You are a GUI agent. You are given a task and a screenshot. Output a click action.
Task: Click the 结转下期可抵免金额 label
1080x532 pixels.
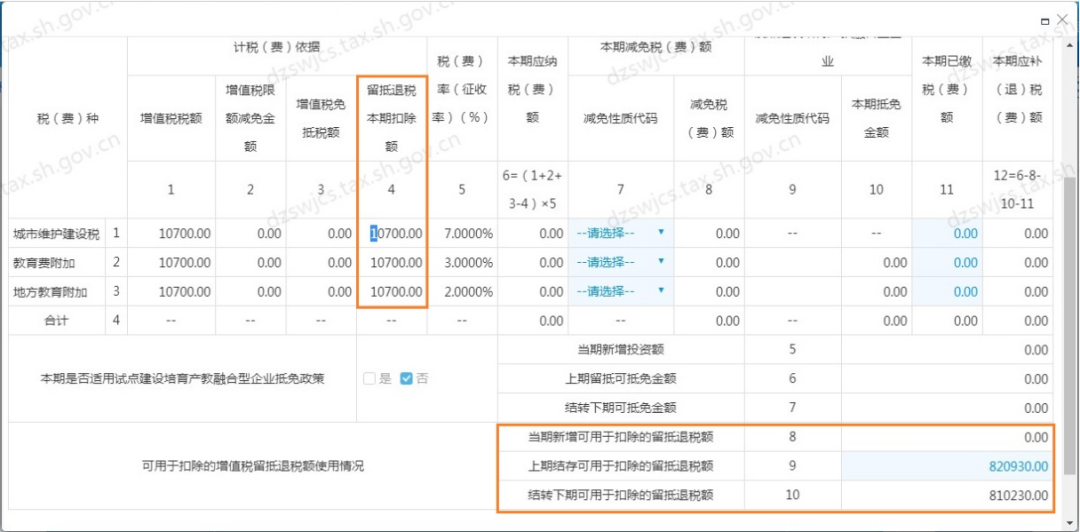click(621, 407)
